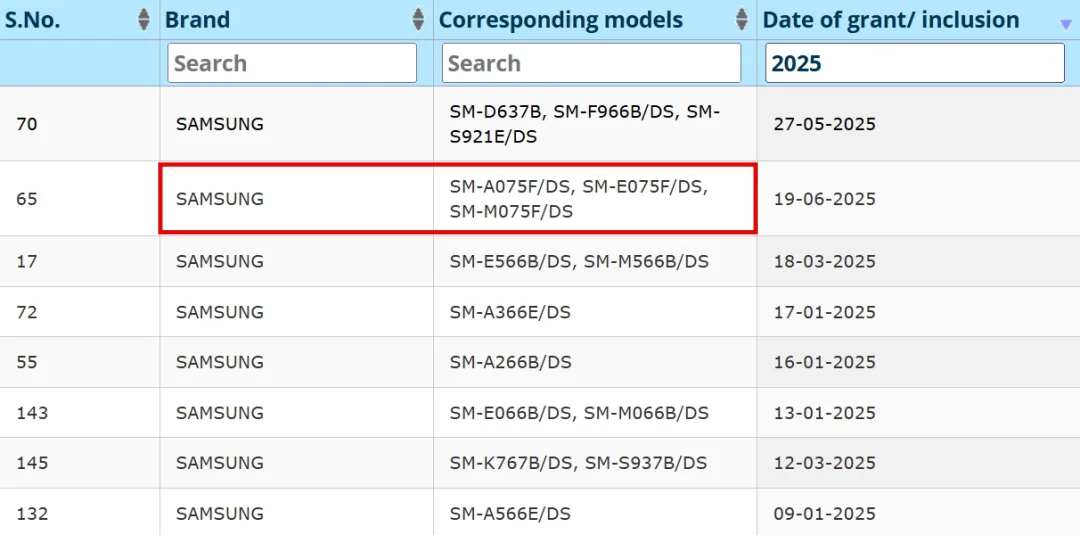Click SAMSUNG brand in row 65
The height and width of the screenshot is (535, 1080).
[x=220, y=200]
